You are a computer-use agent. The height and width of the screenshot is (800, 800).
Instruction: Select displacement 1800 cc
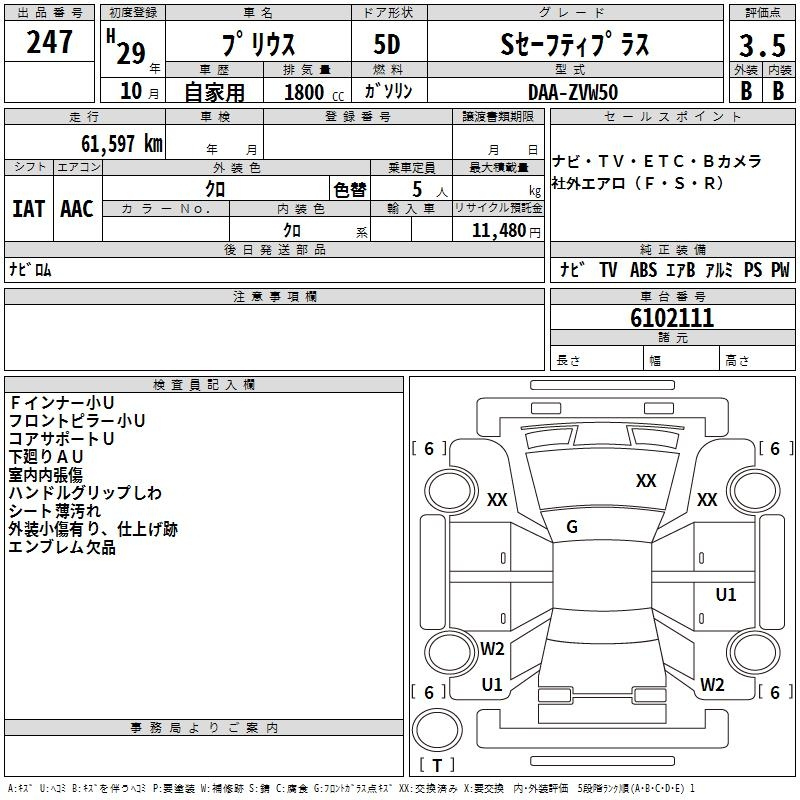314,92
